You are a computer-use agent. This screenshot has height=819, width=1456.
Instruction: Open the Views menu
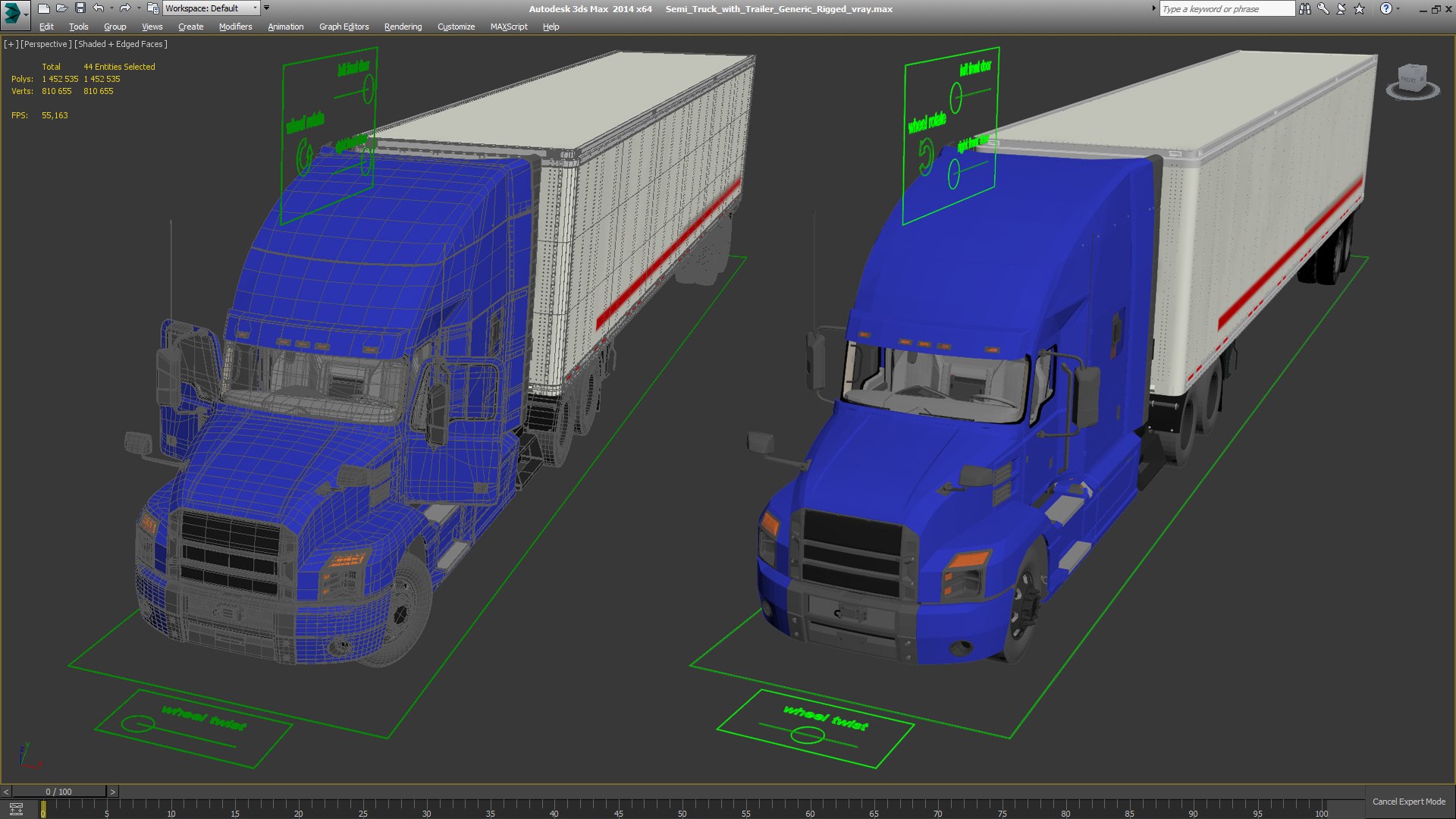tap(152, 27)
